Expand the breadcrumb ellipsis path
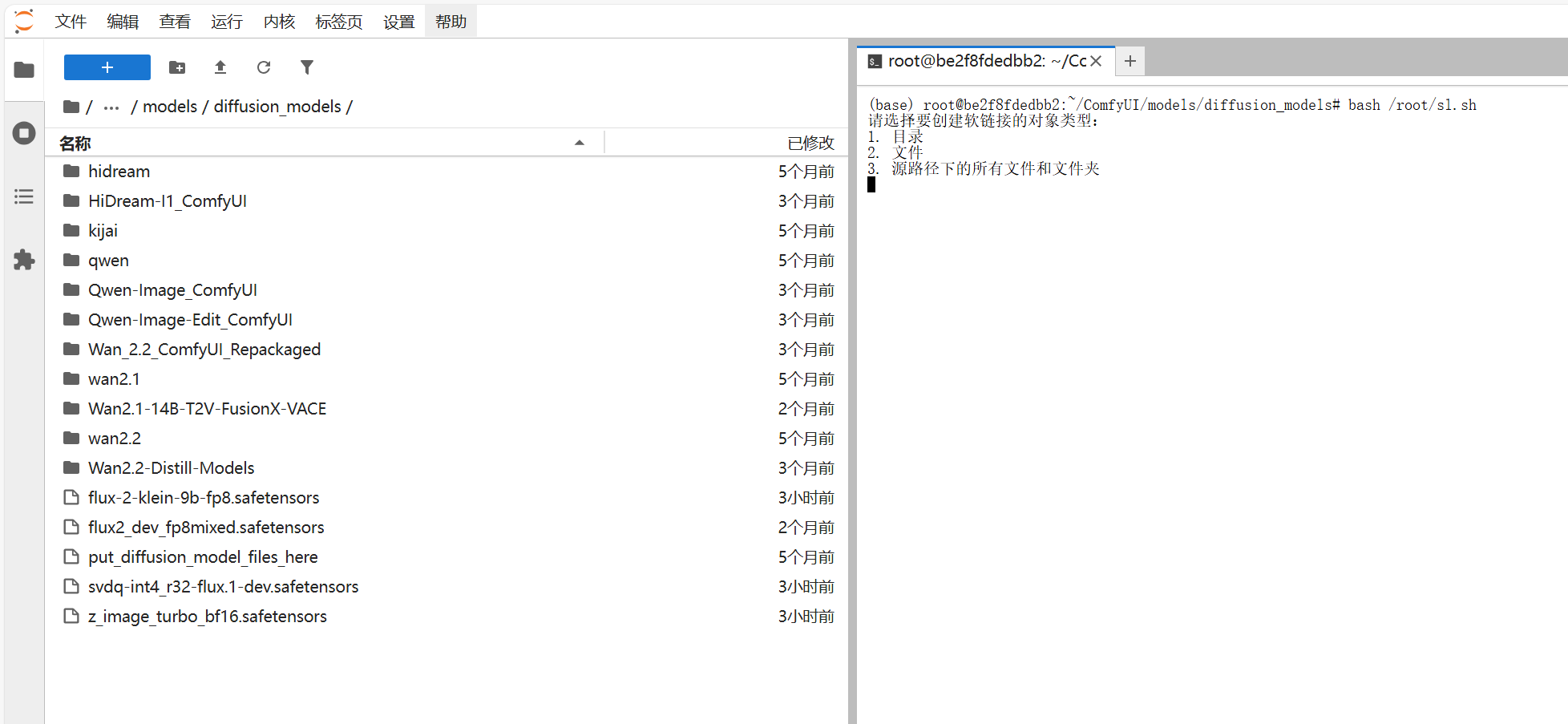The image size is (1568, 724). pos(111,107)
